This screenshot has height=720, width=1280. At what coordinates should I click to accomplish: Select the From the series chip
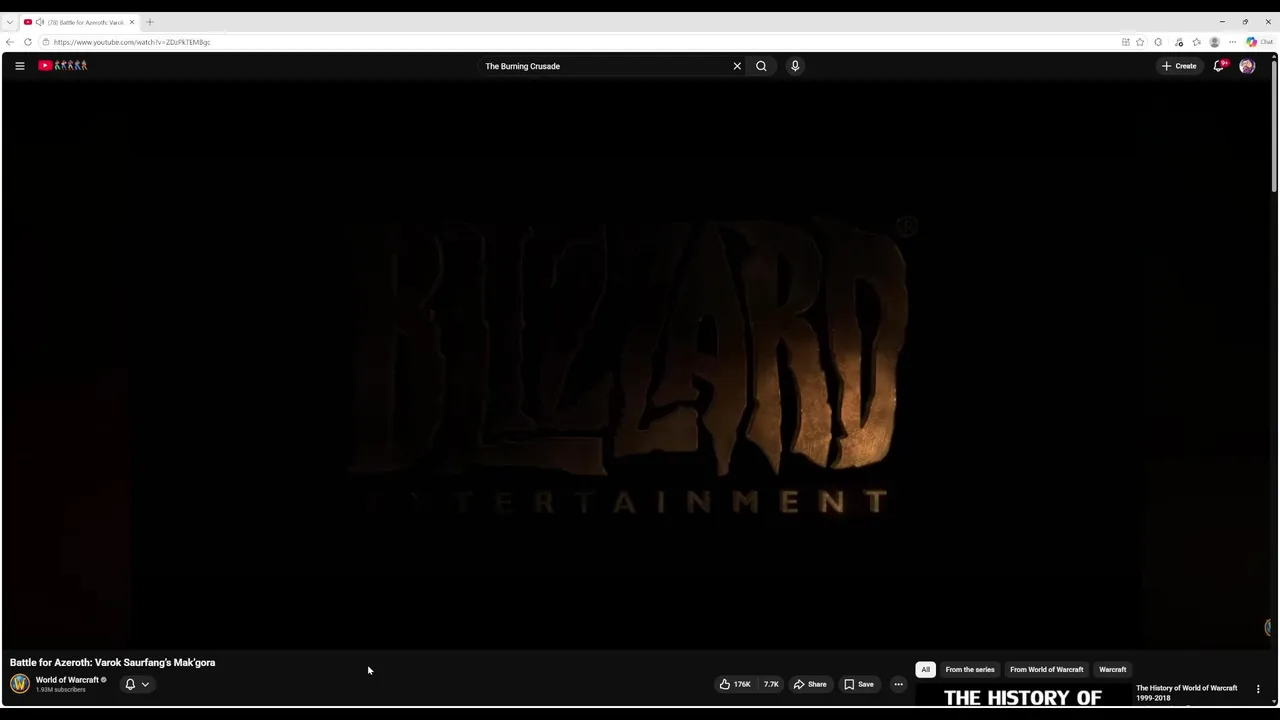(970, 670)
